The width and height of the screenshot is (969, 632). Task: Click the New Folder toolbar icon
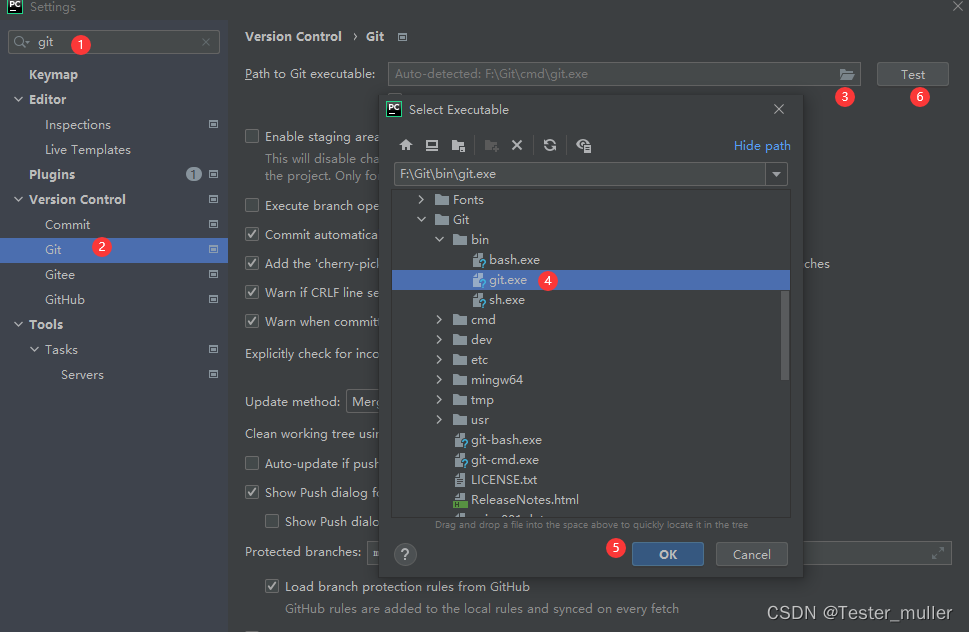491,145
